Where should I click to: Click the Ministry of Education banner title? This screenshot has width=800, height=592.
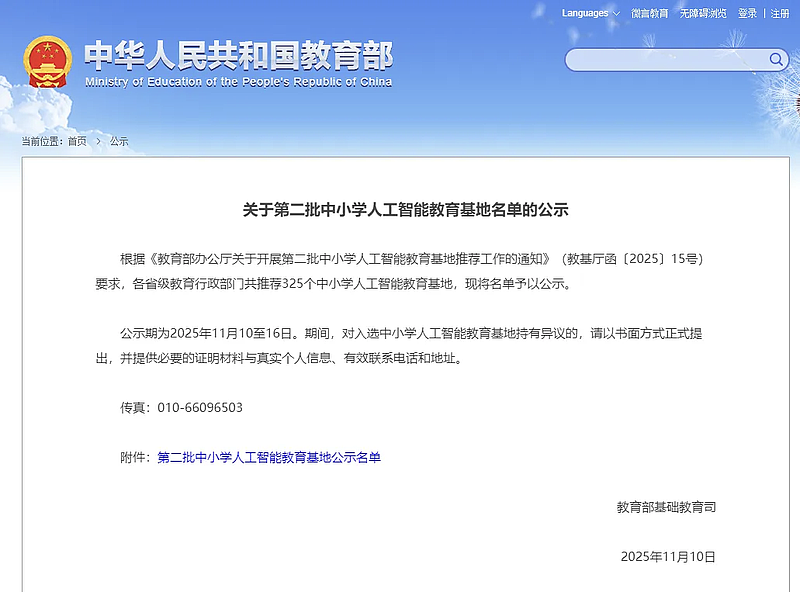coord(240,58)
